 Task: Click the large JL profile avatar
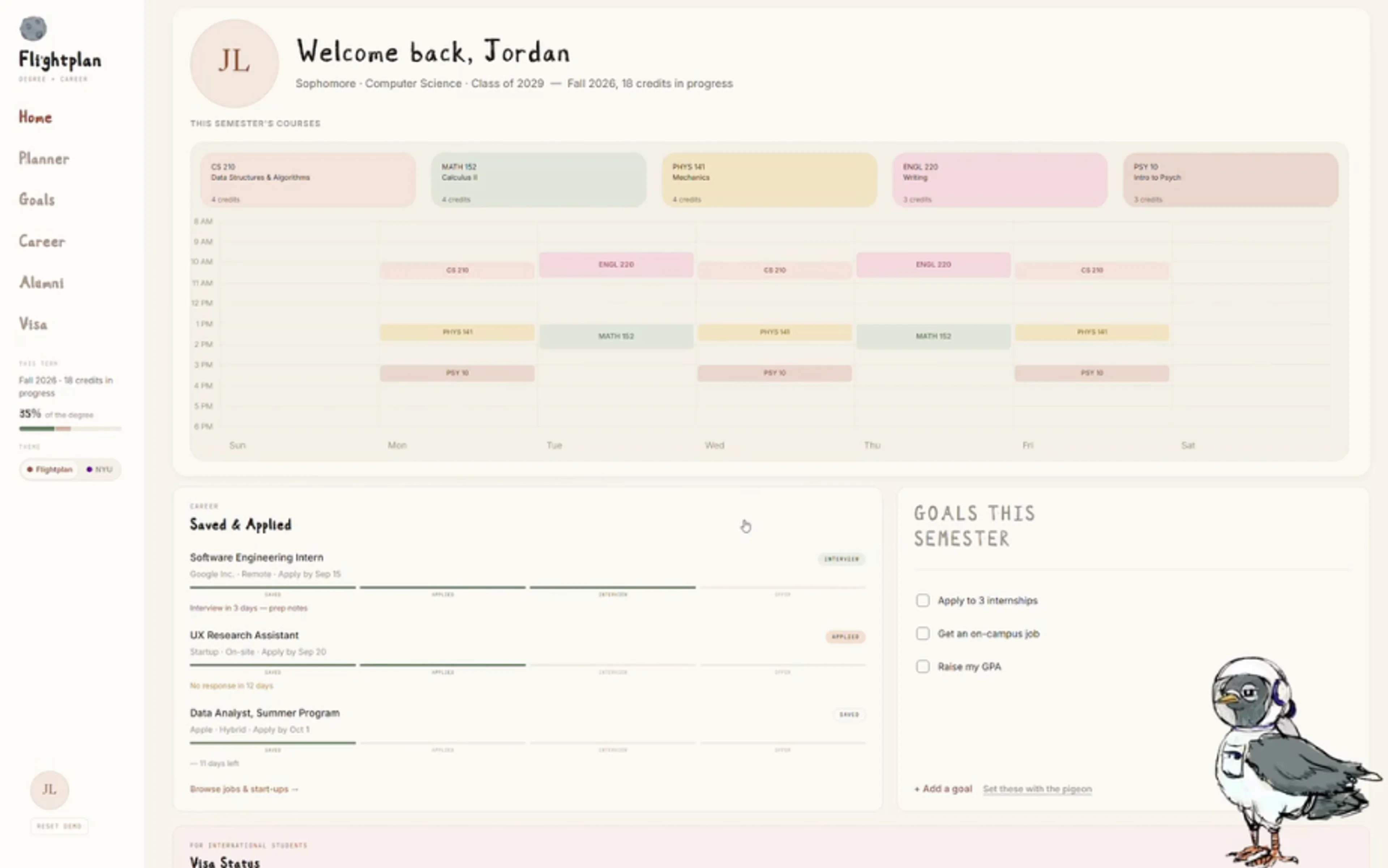pos(234,63)
